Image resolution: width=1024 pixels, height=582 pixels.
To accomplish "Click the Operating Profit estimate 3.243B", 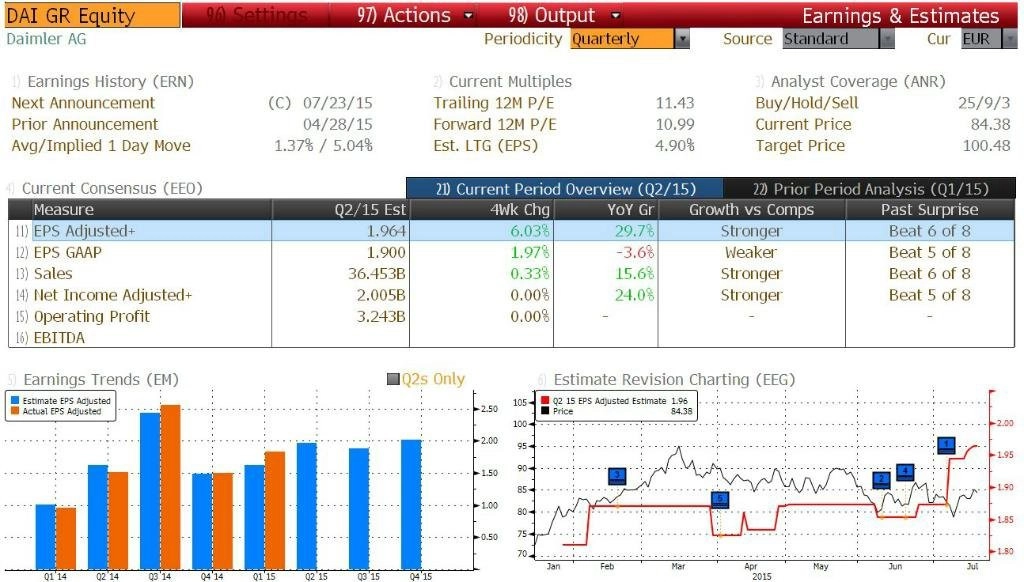I will point(381,317).
